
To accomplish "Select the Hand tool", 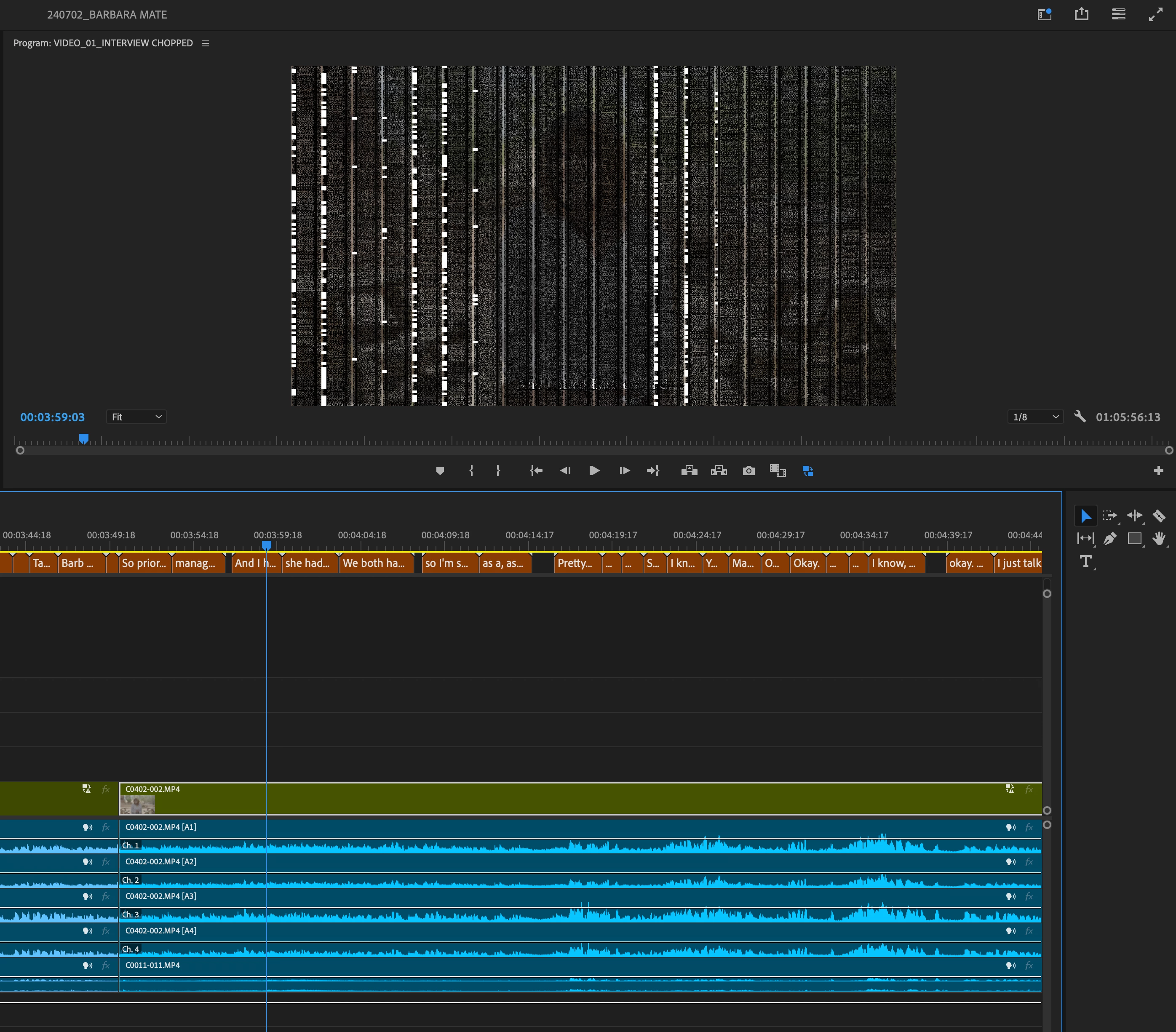I will tap(1159, 539).
